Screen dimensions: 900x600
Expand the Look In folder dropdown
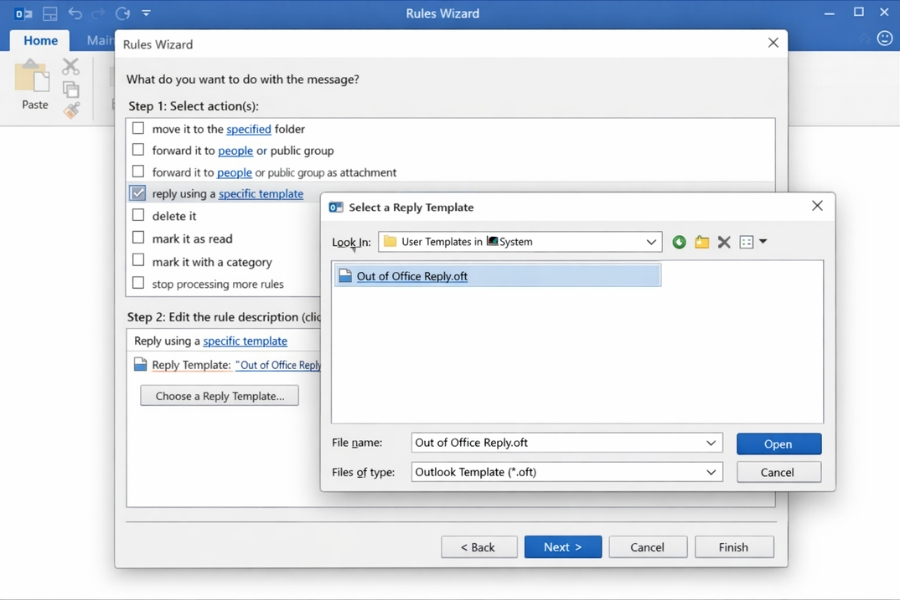point(651,242)
